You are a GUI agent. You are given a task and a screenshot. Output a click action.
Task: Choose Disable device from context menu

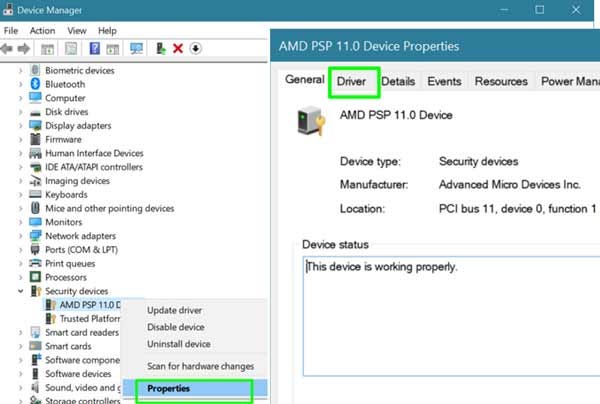176,327
